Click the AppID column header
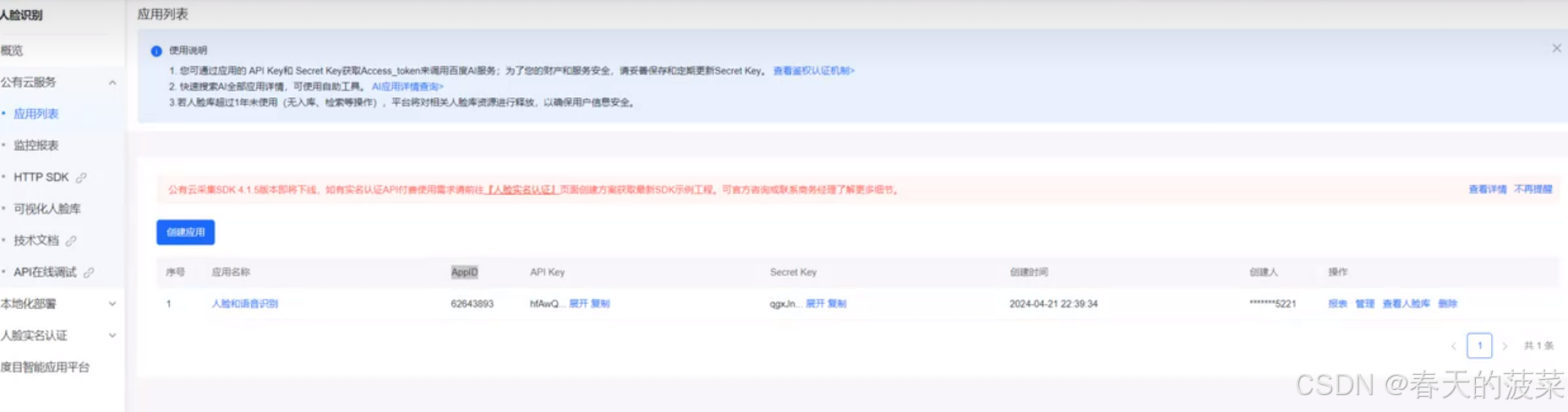1568x412 pixels. click(x=464, y=272)
